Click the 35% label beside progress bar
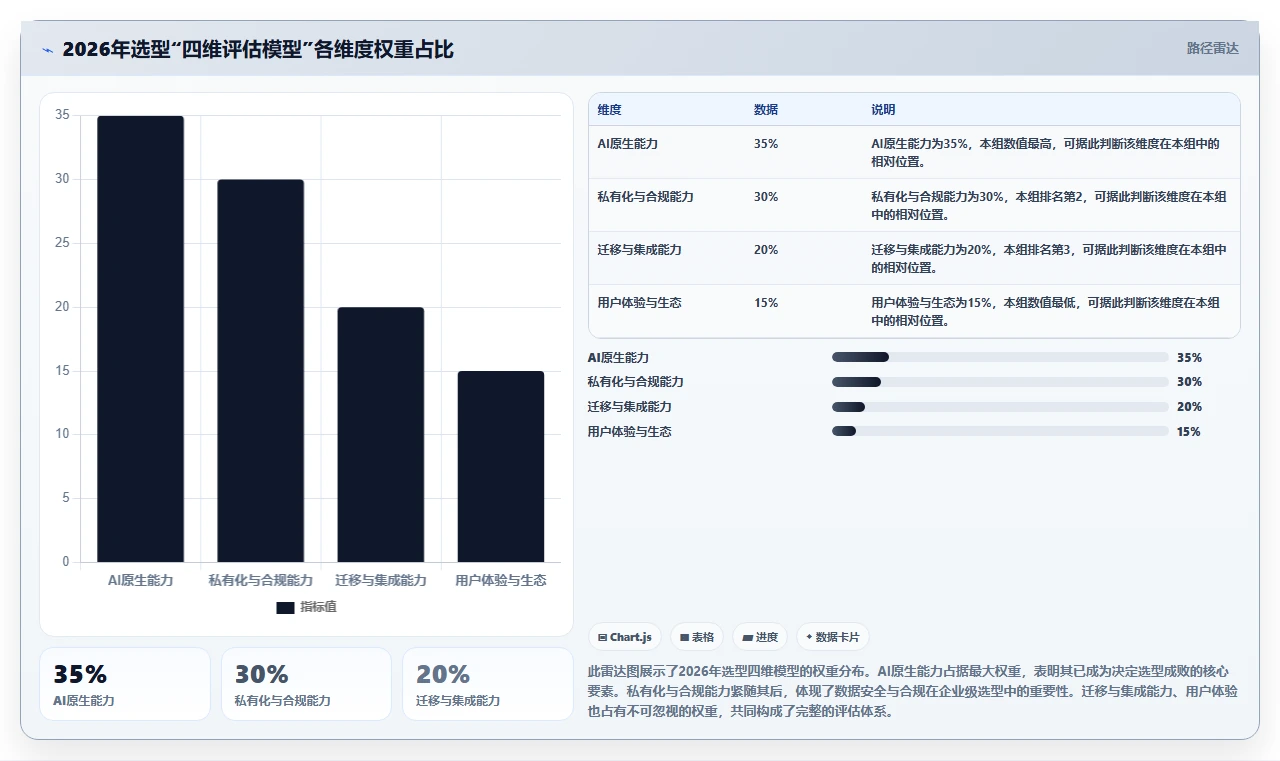This screenshot has height=761, width=1280. point(1189,357)
